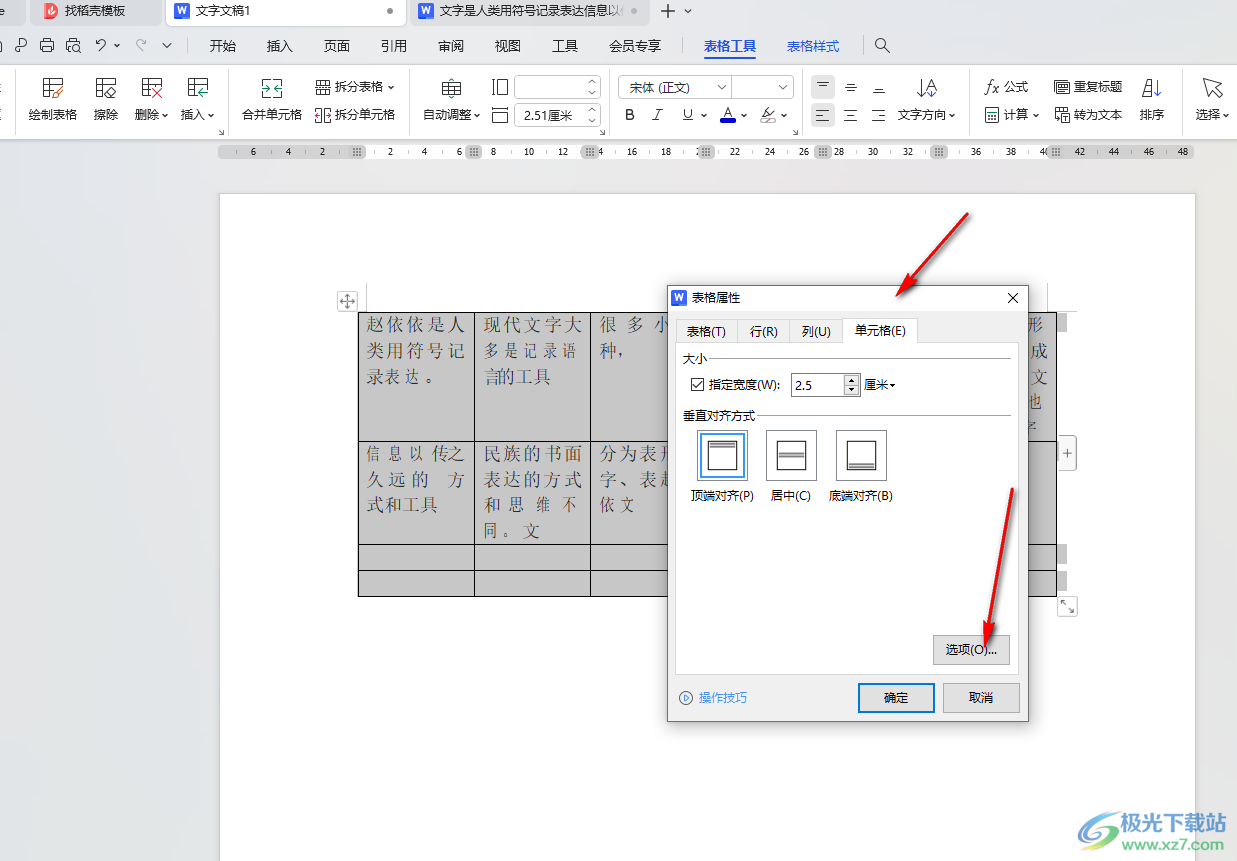The width and height of the screenshot is (1237, 861).
Task: Click new tab plus button
Action: click(668, 11)
